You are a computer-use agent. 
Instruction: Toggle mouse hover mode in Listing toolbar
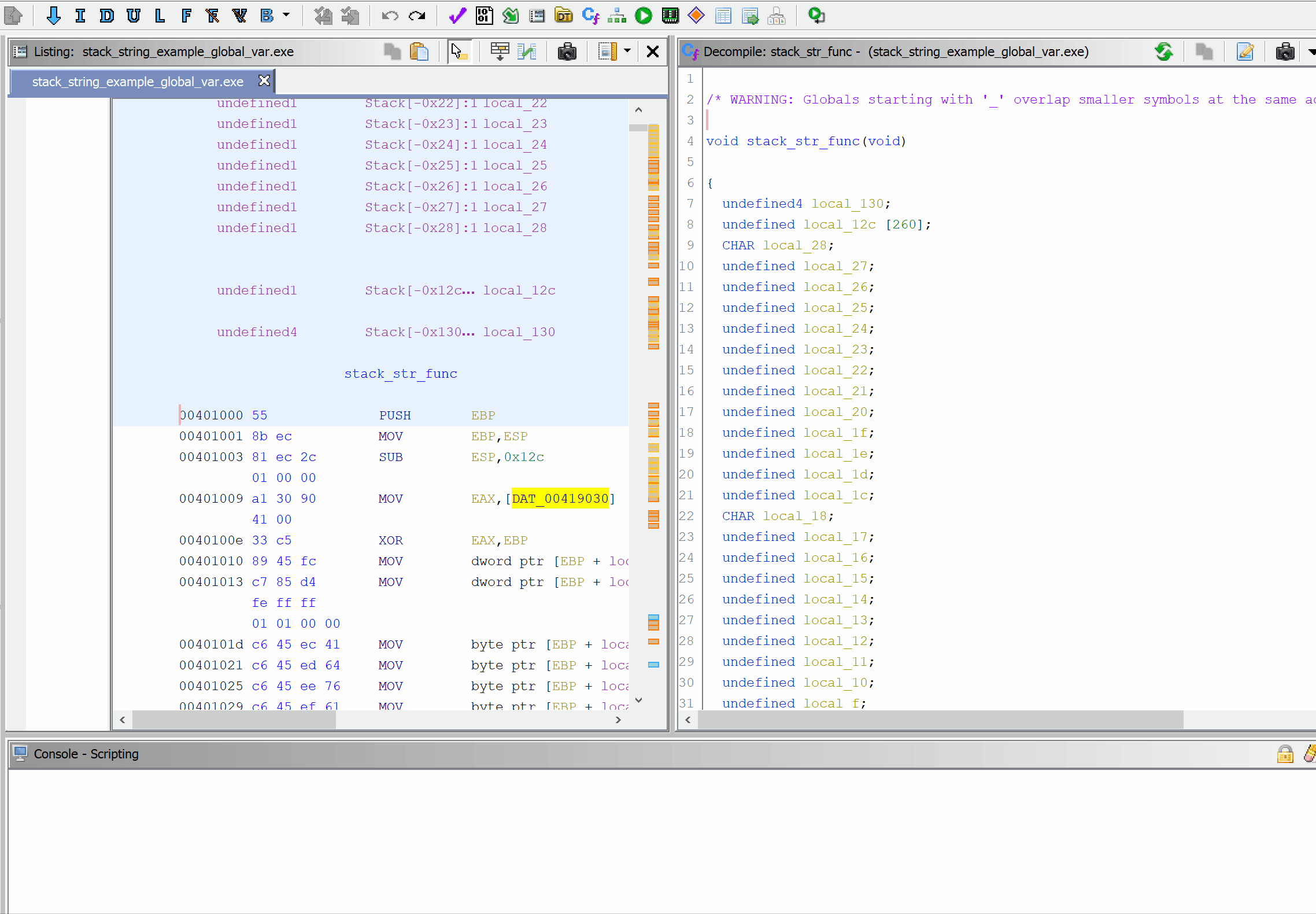pyautogui.click(x=459, y=51)
